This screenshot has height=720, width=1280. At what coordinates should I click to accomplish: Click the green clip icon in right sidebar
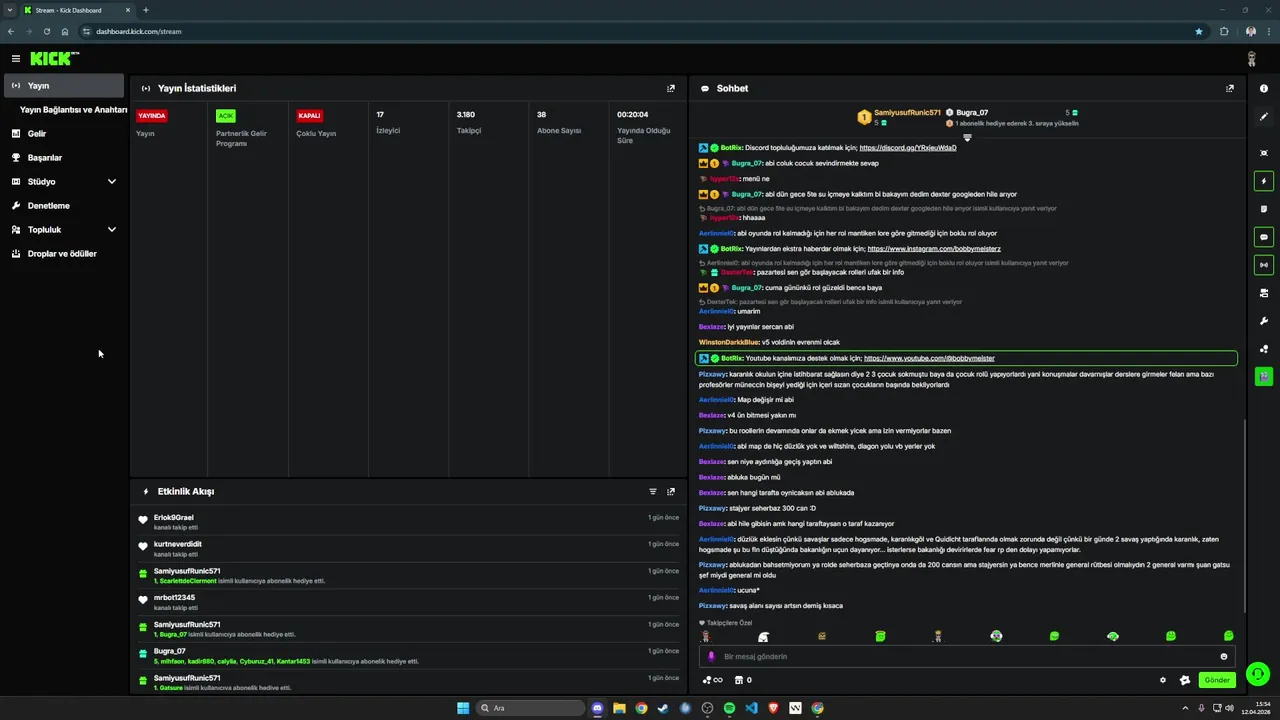(1264, 377)
